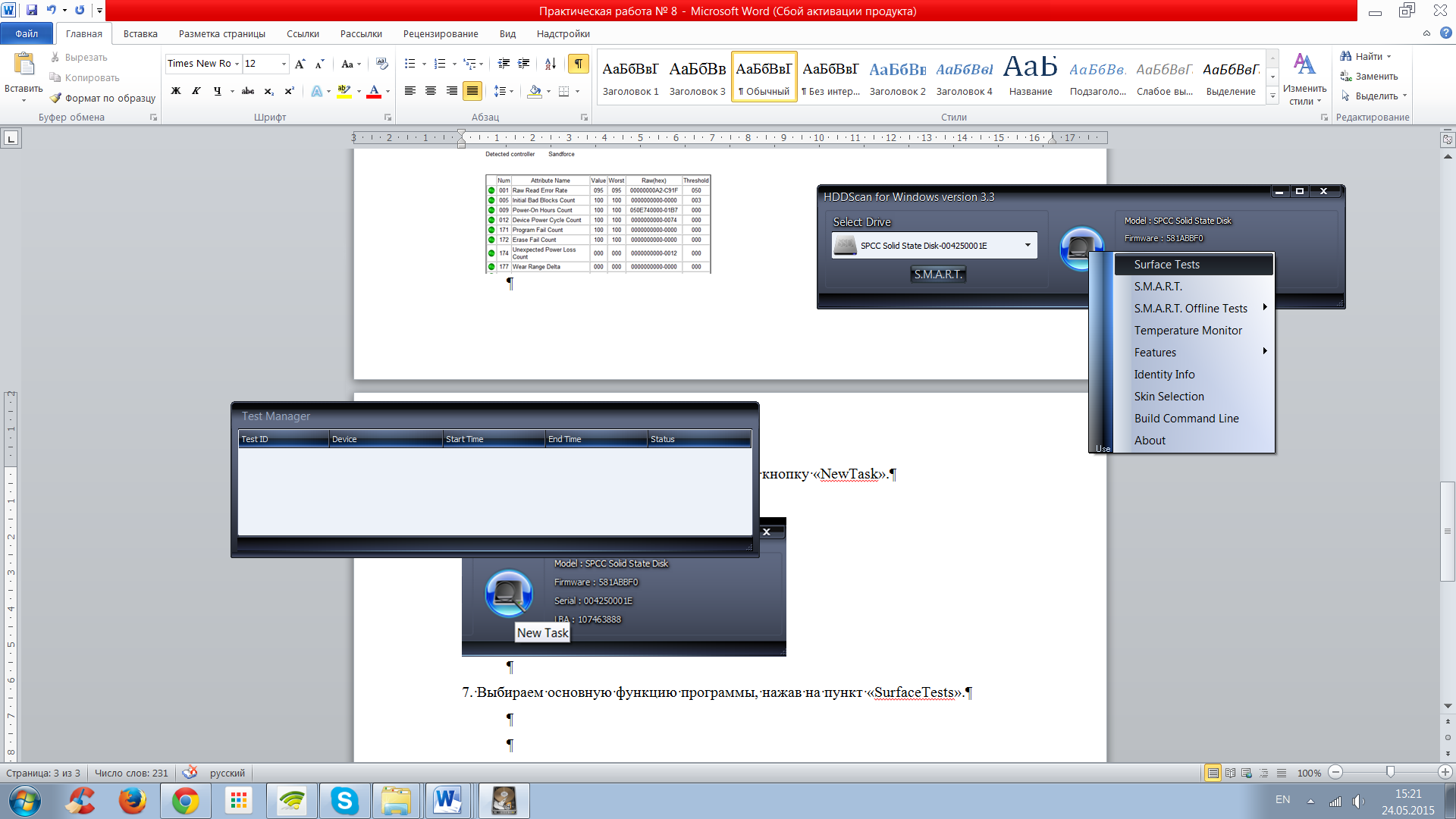Click Изменить стили button
Viewport: 1456px width, 819px height.
tap(1304, 78)
